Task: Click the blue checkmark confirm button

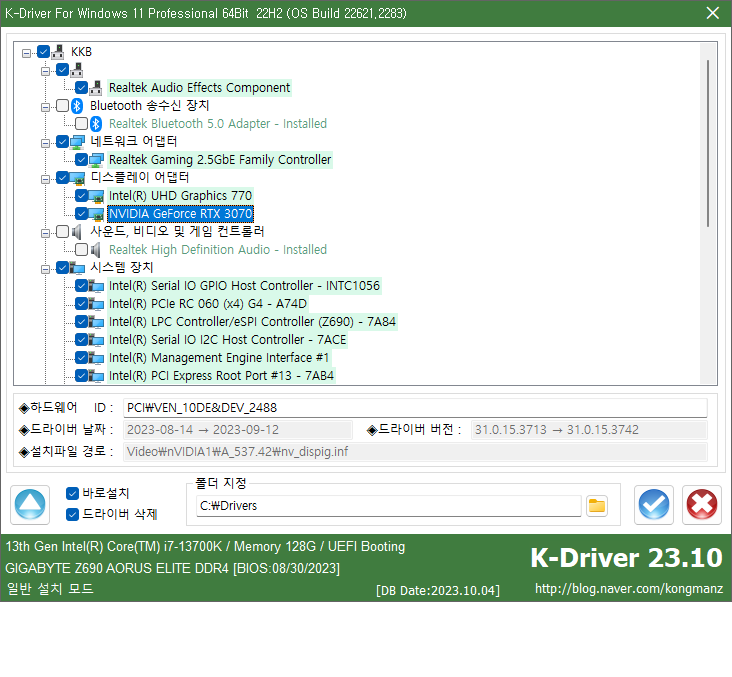Action: [x=654, y=505]
